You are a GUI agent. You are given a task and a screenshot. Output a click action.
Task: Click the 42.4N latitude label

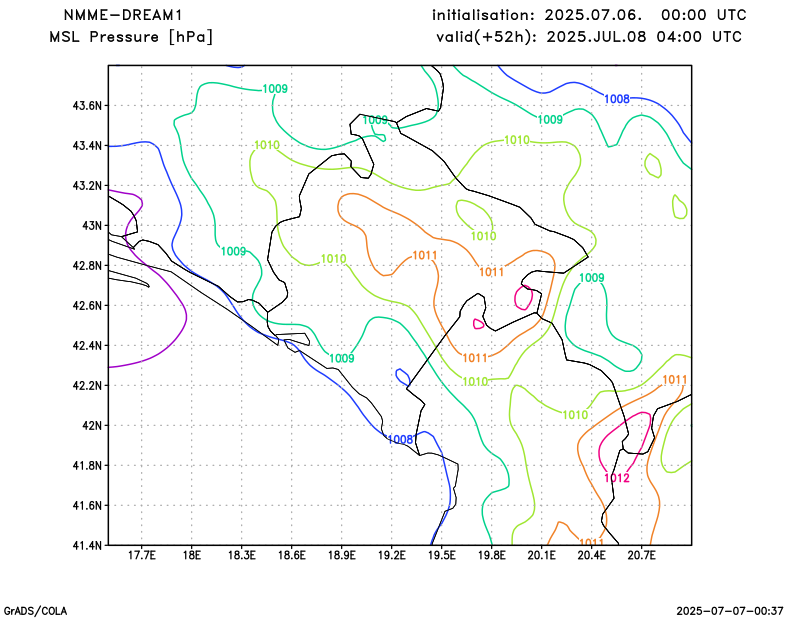(x=87, y=345)
